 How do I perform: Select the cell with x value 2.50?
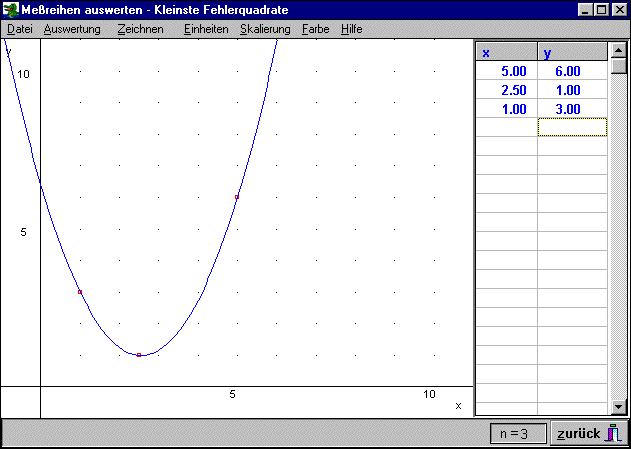(506, 90)
